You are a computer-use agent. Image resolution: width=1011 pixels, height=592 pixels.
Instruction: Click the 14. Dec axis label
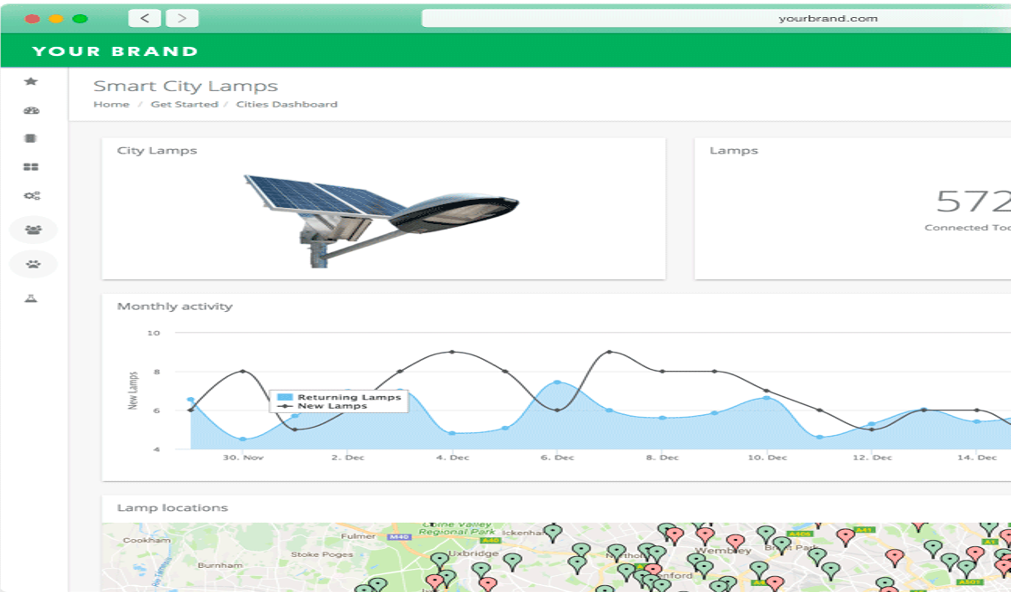977,457
